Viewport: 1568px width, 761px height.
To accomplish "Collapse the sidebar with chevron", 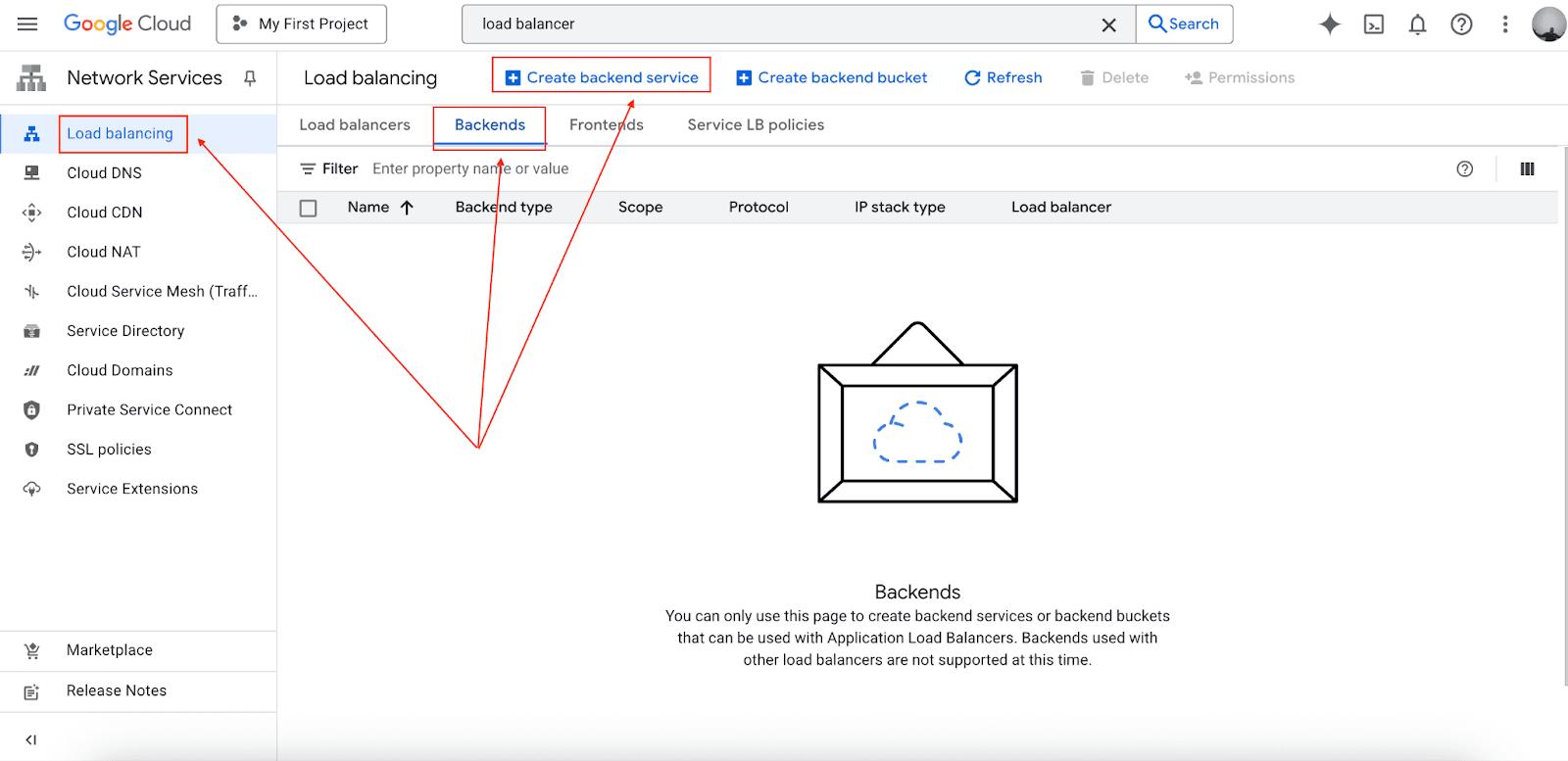I will (x=30, y=739).
